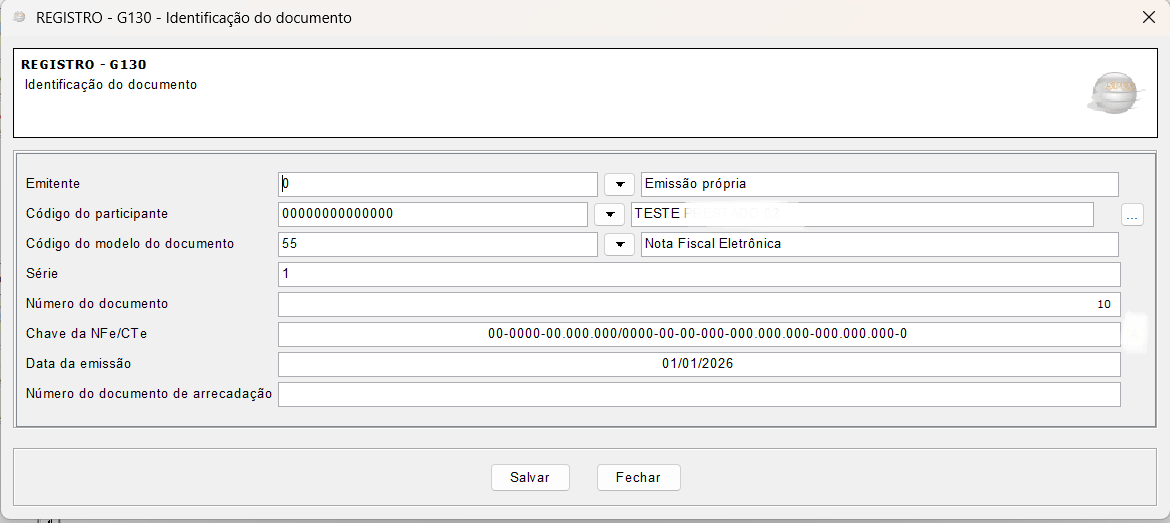Click the Código do participante input field
This screenshot has height=523, width=1170.
[433, 213]
